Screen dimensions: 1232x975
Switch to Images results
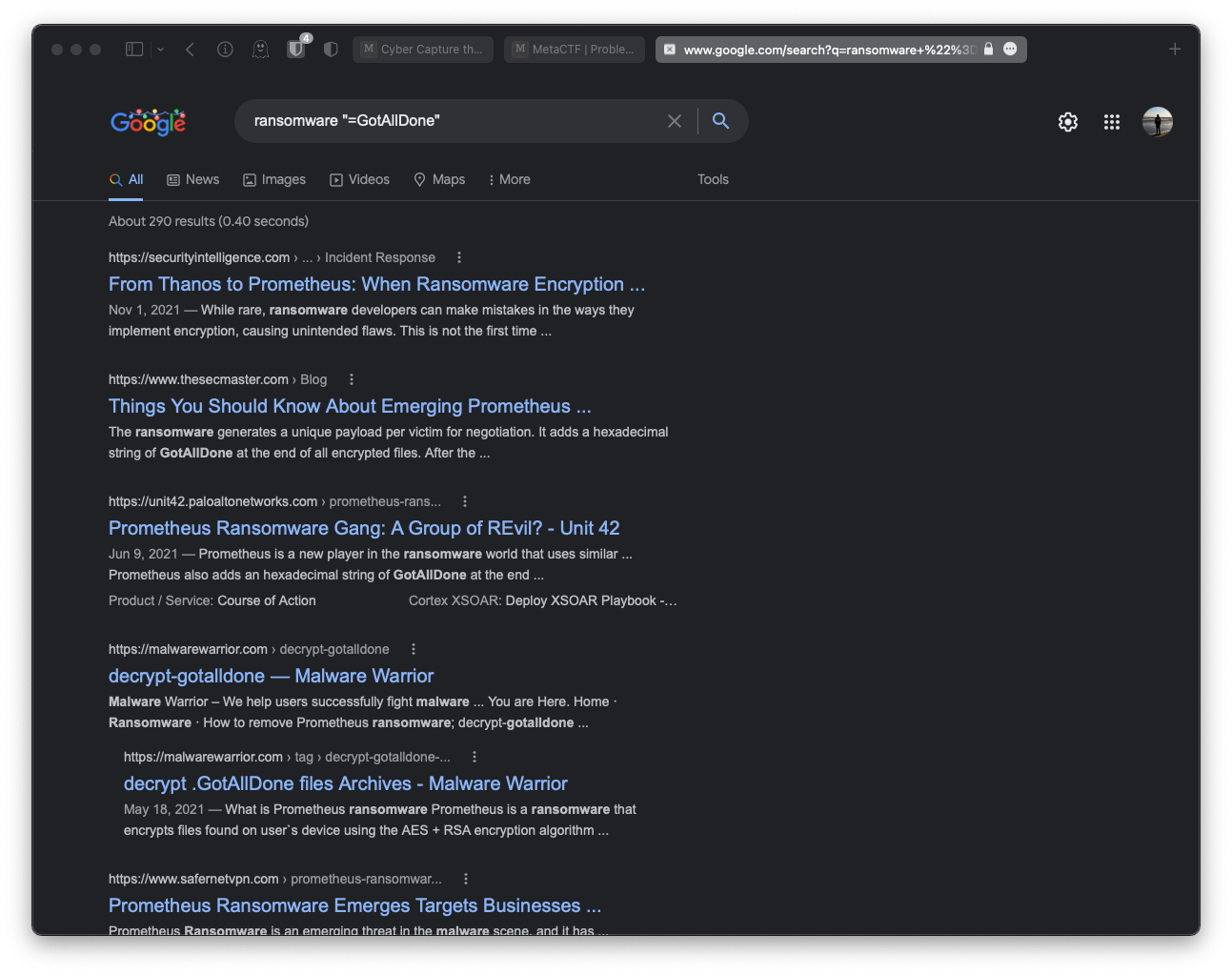coord(274,179)
